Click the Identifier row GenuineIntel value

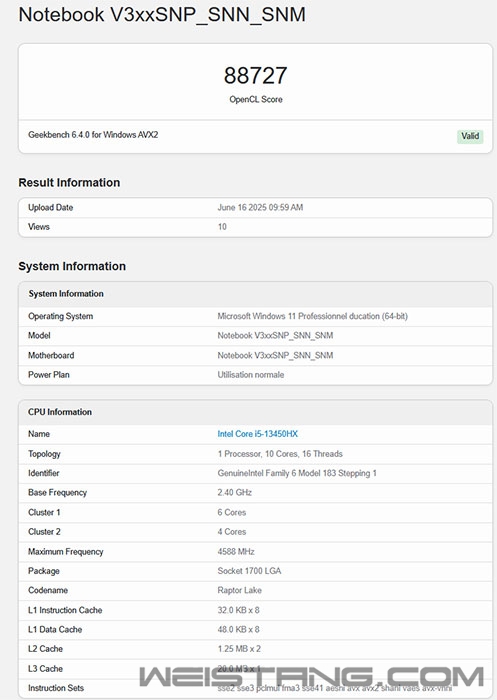coord(297,473)
